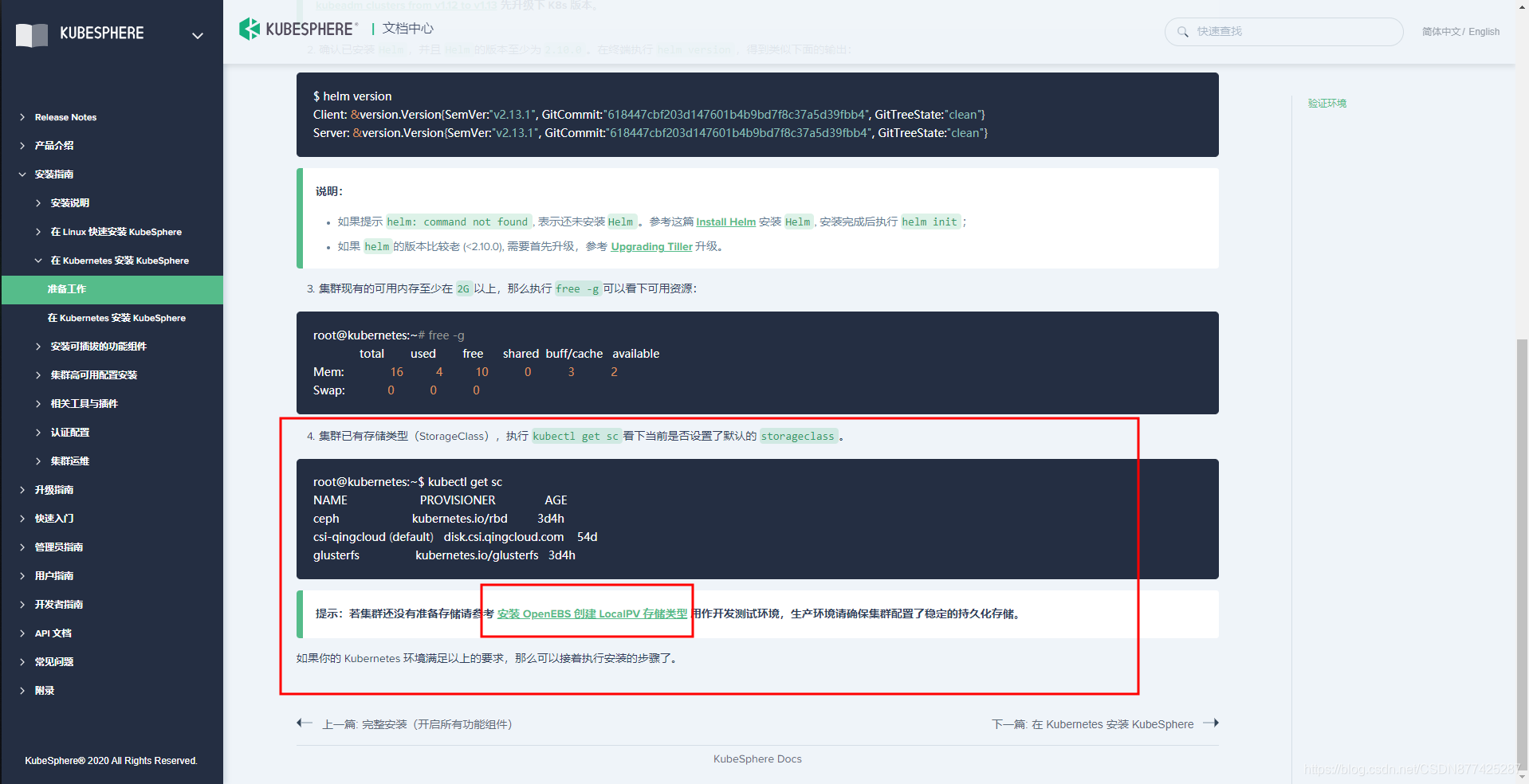The width and height of the screenshot is (1529, 784).
Task: Open child page 在 Kubernetes 安装 KubeSphere
Action: (116, 318)
